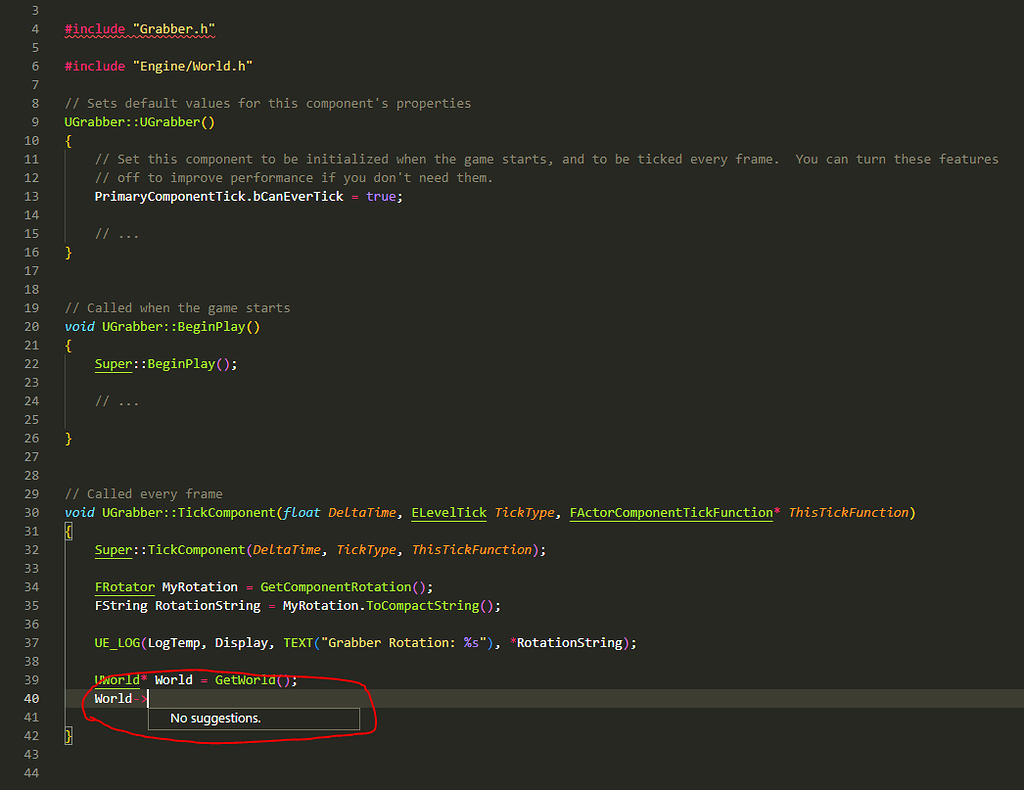Click the "Engine/World.h" include string
The width and height of the screenshot is (1024, 790).
point(193,66)
